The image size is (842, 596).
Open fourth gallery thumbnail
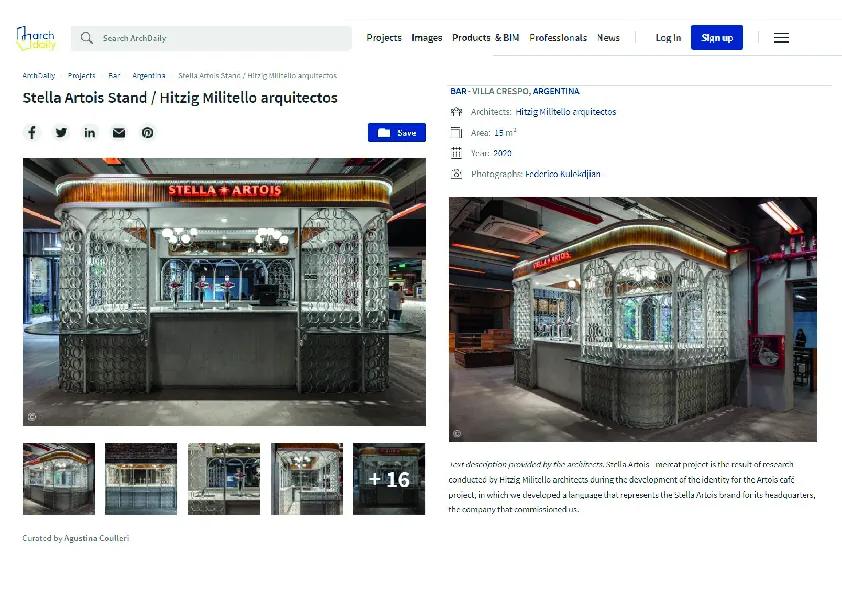click(x=307, y=479)
